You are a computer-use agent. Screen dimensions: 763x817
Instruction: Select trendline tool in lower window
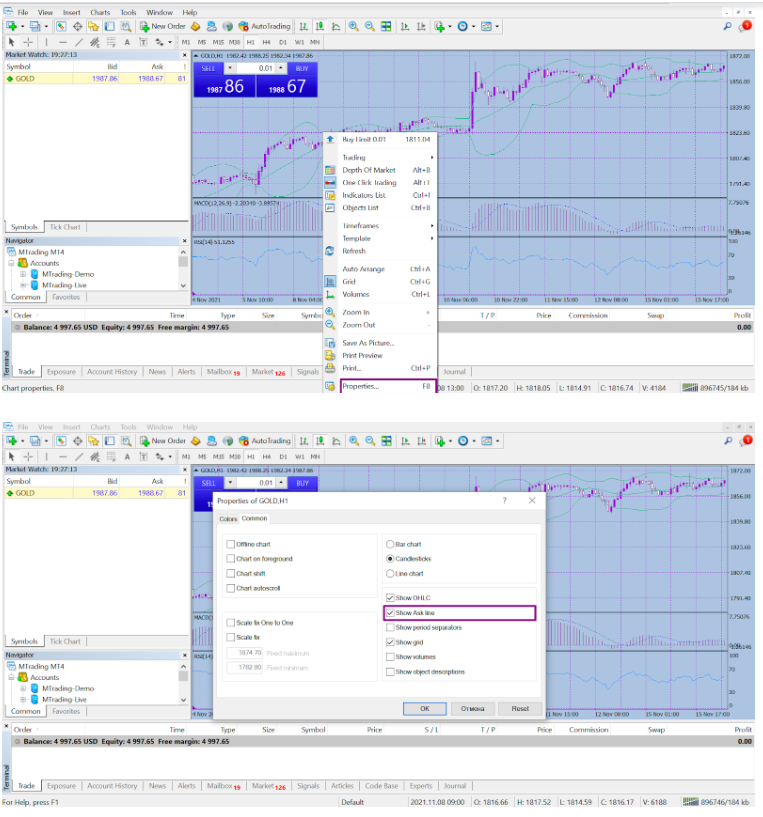(79, 456)
